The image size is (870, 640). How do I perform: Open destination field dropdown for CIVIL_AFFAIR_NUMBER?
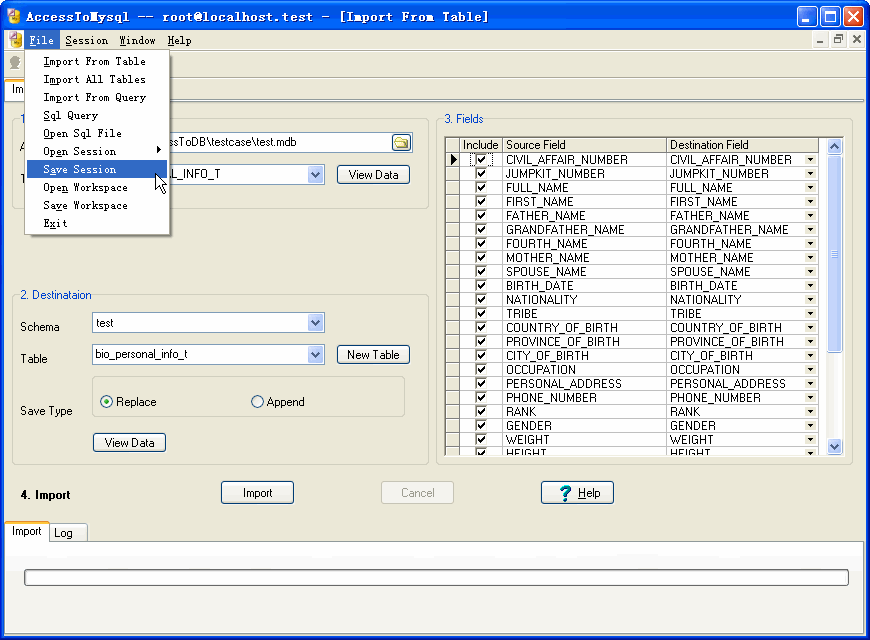click(811, 160)
